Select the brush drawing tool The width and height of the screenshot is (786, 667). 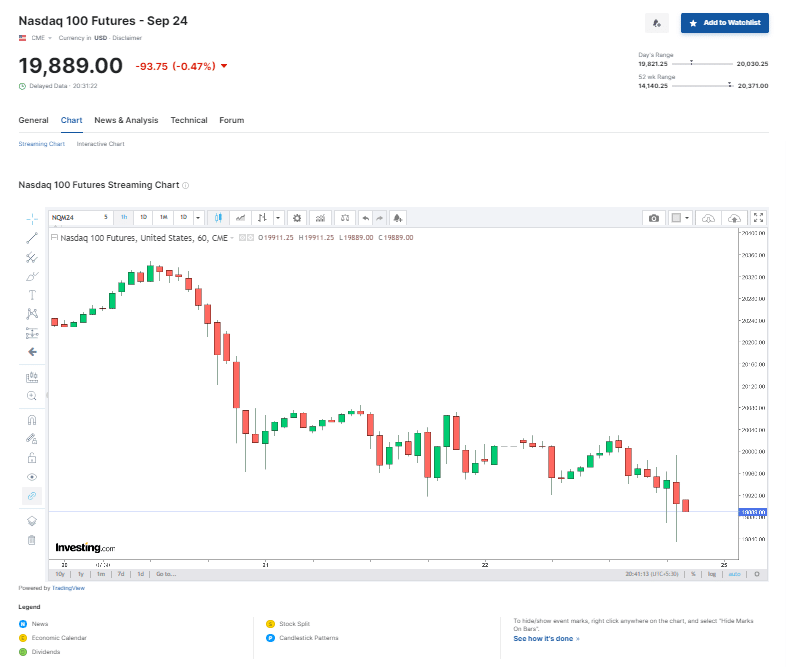coord(32,276)
